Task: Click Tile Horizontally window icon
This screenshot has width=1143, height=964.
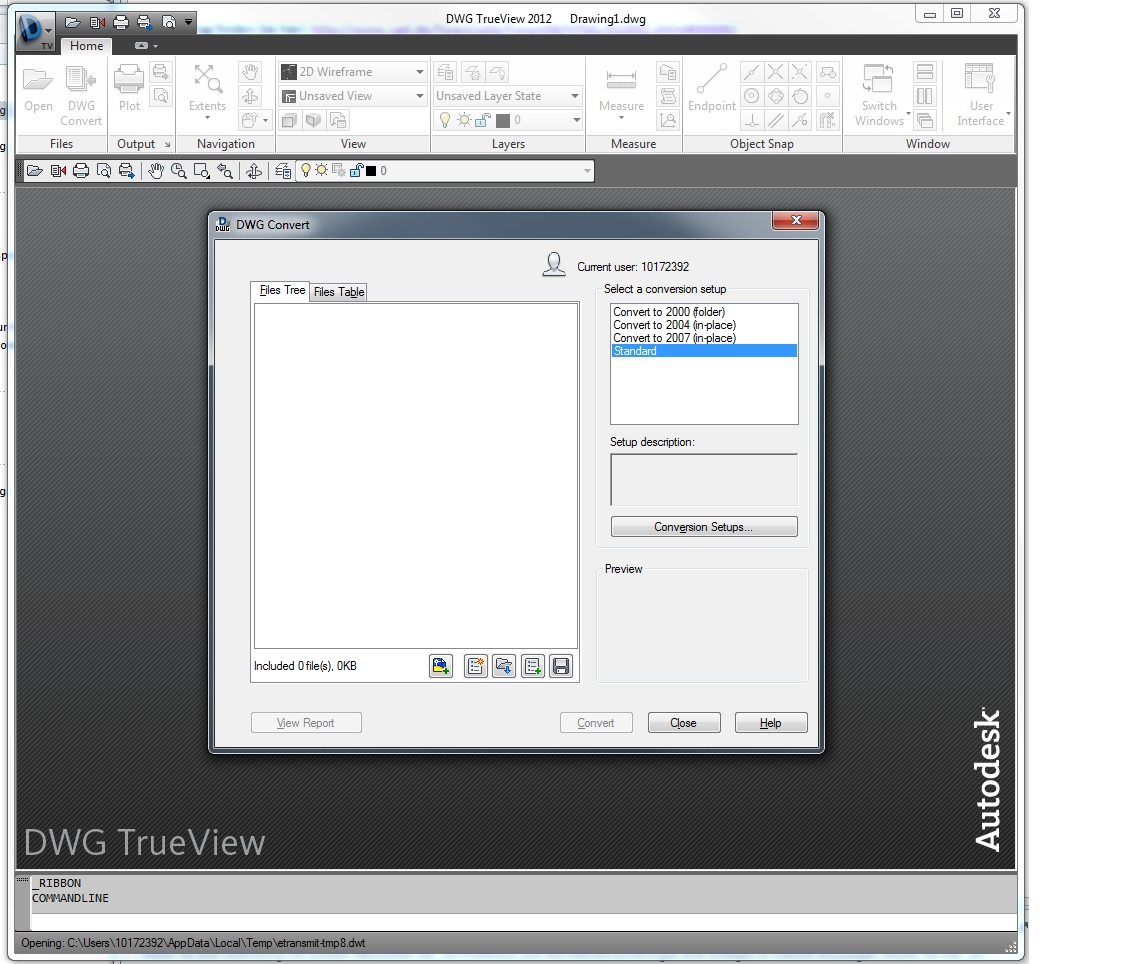Action: pyautogui.click(x=925, y=71)
